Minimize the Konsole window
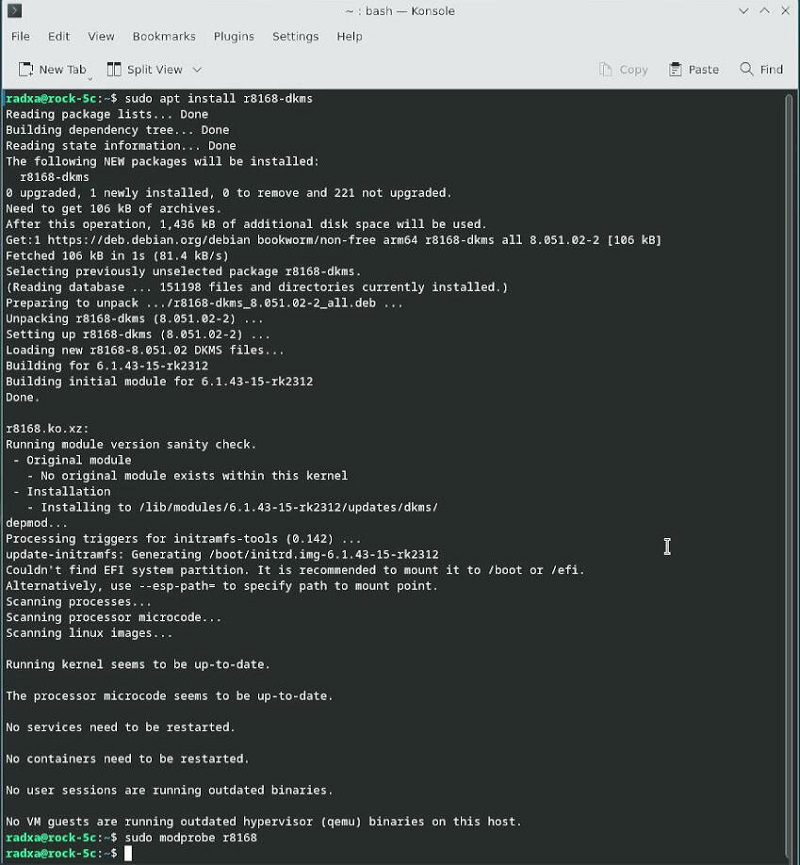This screenshot has height=865, width=800. coord(743,10)
